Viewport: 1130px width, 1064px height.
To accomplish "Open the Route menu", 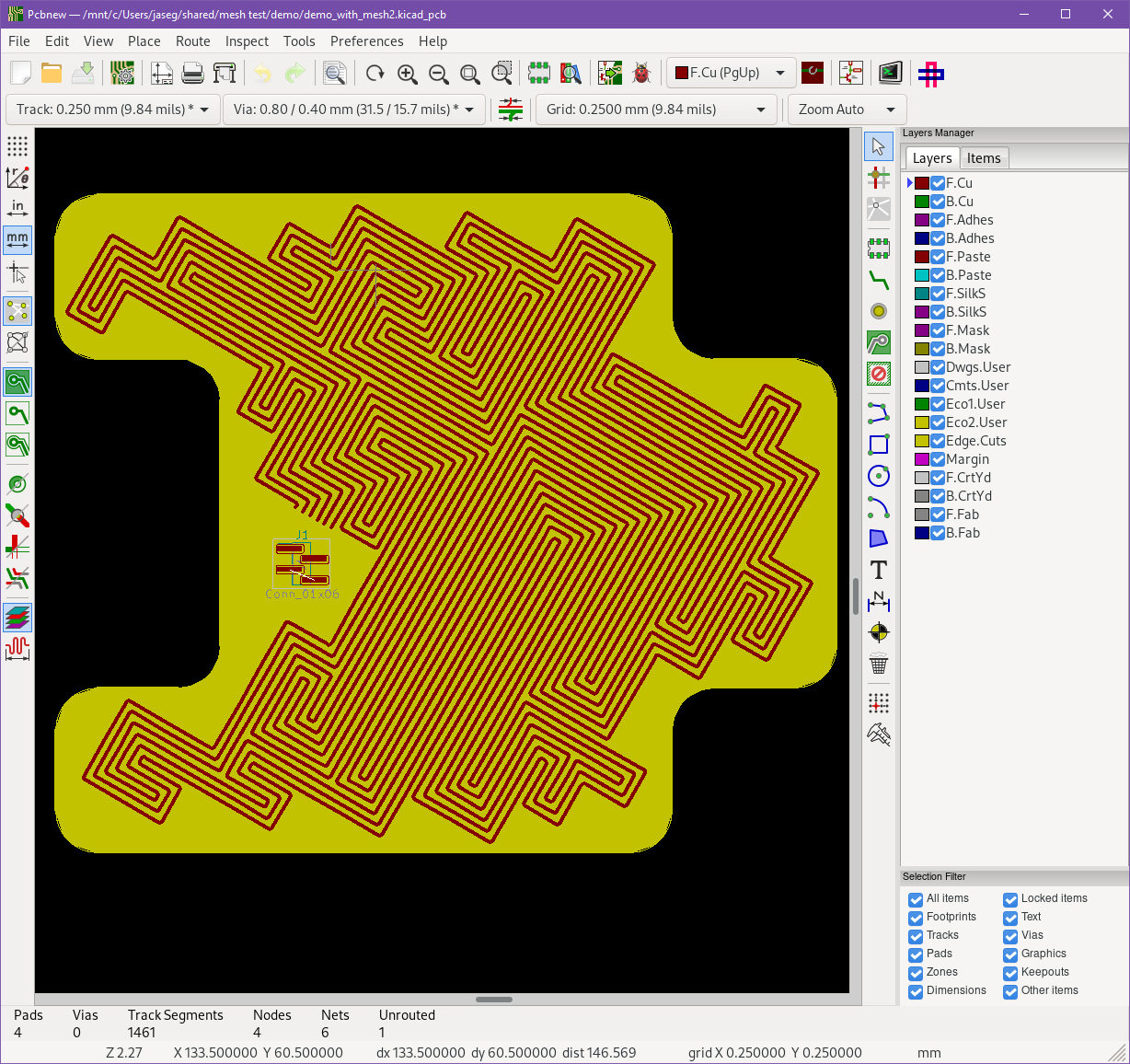I will (x=192, y=41).
